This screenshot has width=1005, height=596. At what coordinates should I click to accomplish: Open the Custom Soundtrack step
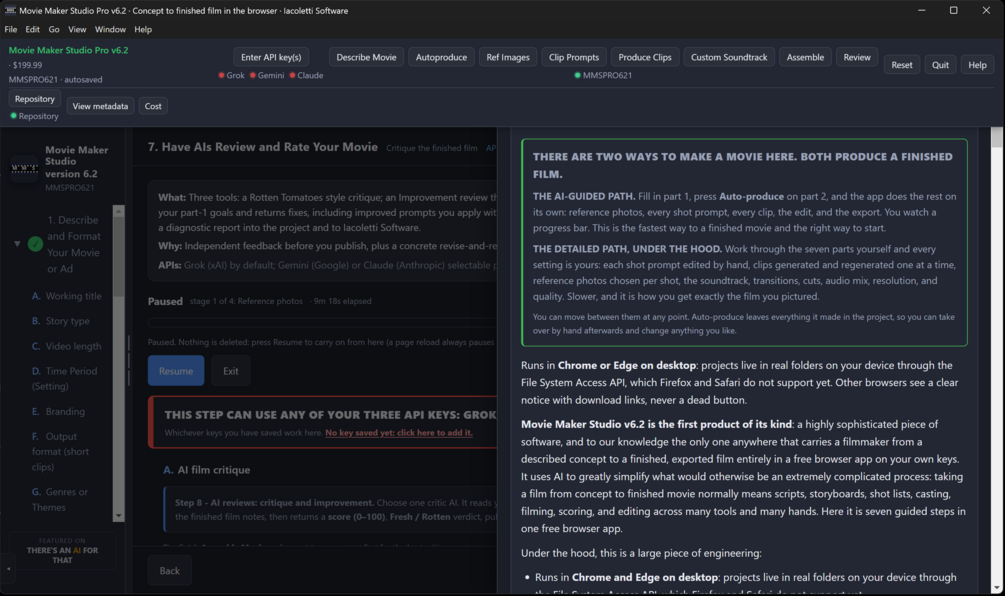click(x=729, y=57)
